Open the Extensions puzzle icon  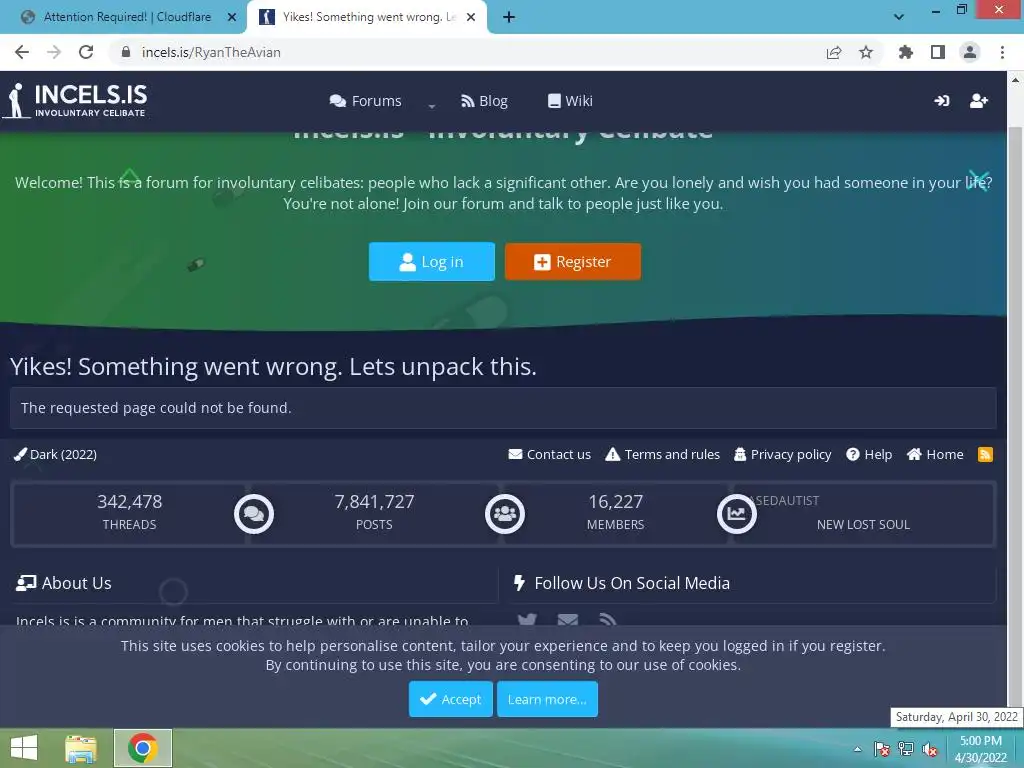coord(905,52)
